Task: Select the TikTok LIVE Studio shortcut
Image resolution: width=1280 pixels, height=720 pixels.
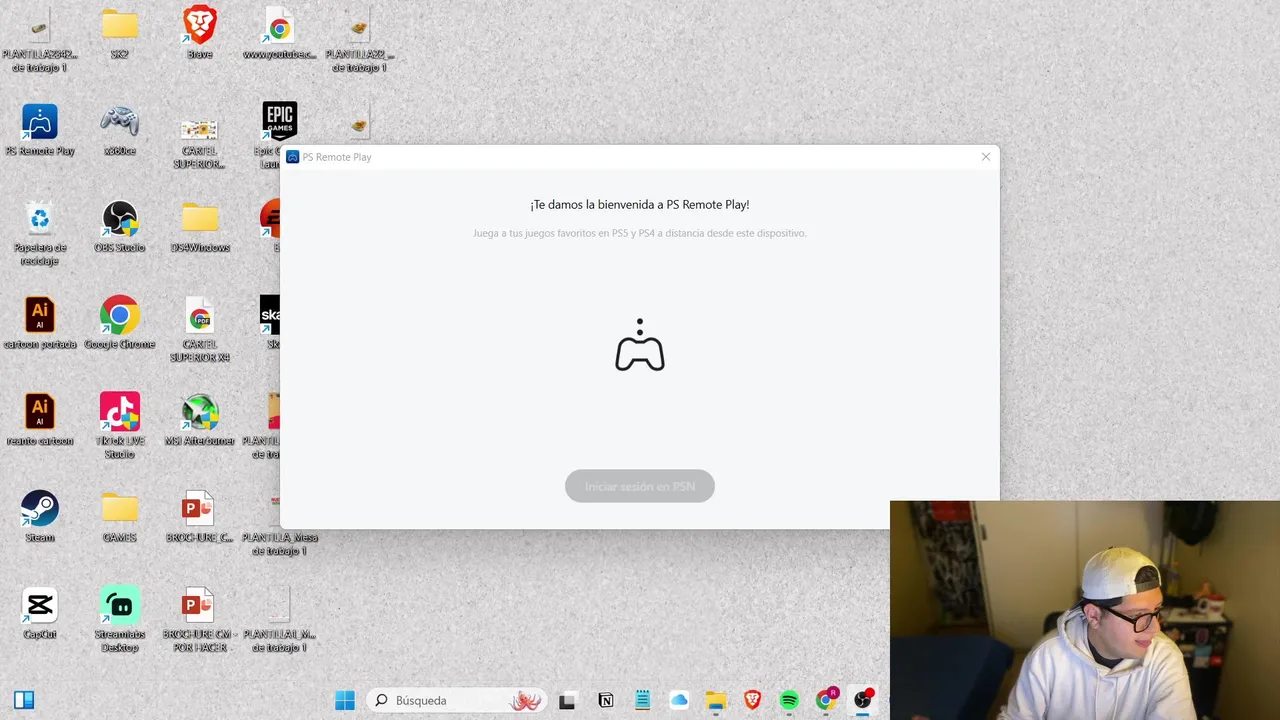Action: [x=120, y=427]
